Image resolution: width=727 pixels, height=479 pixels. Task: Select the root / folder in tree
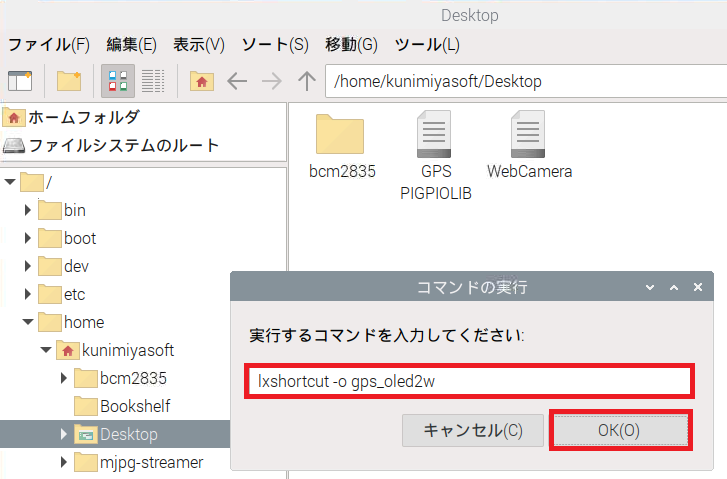tap(37, 182)
